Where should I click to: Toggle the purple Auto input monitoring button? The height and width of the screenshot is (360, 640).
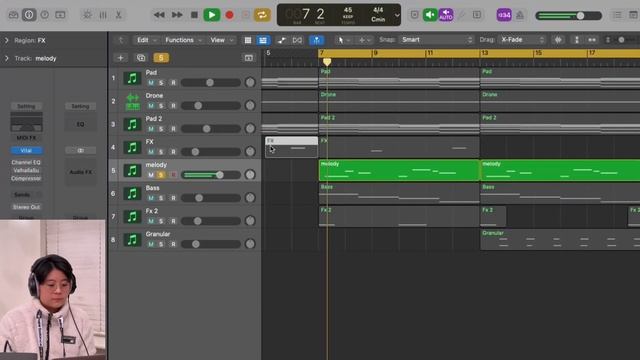point(446,15)
